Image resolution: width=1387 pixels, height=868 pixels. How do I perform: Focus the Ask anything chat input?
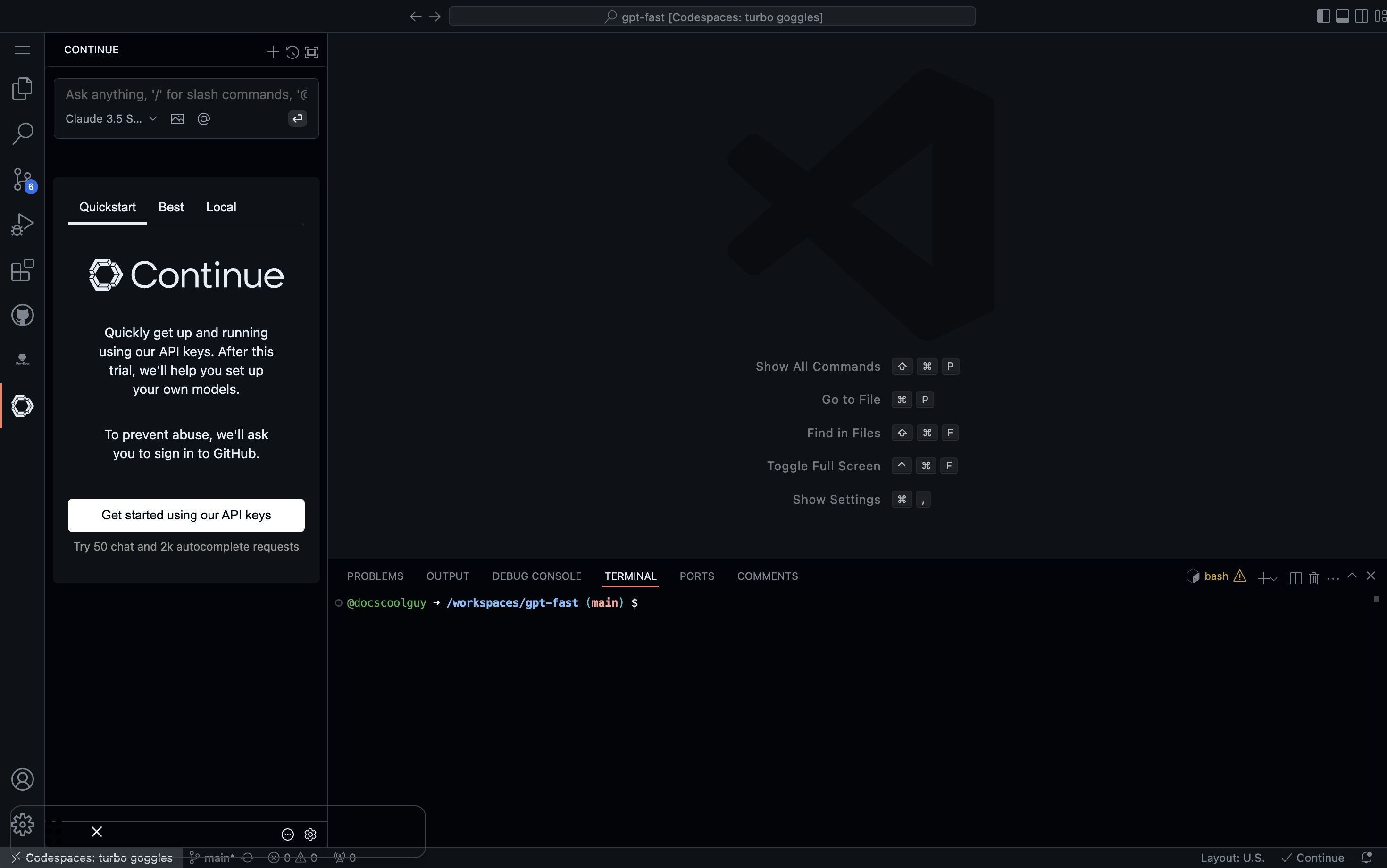(186, 95)
